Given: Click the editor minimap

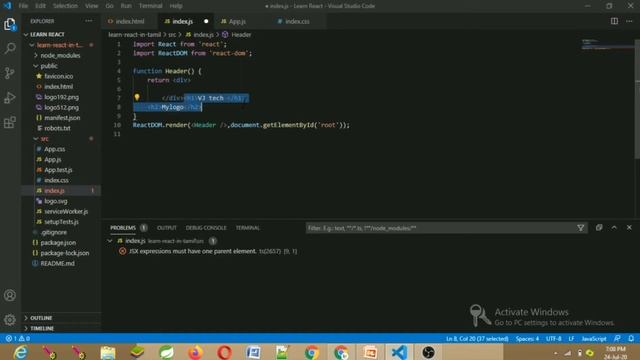Looking at the screenshot, I should tap(607, 44).
